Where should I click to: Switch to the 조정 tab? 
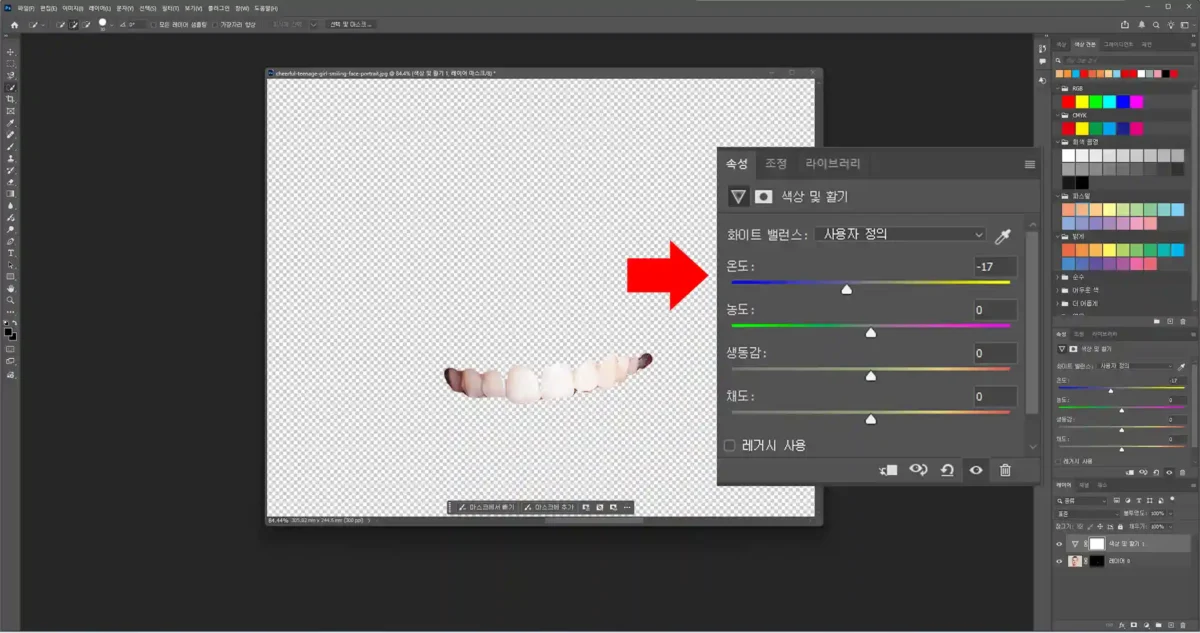776,163
